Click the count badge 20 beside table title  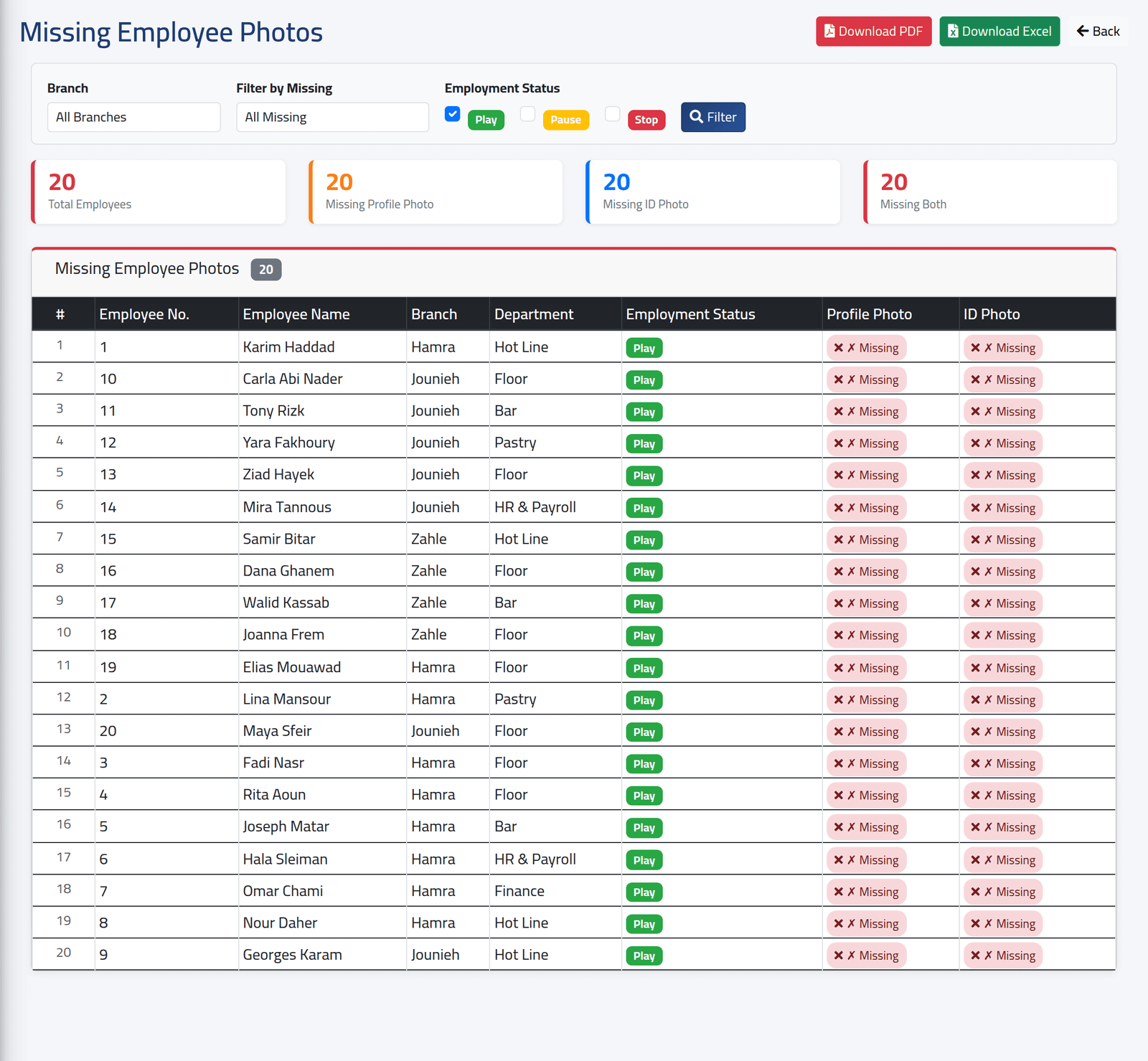(x=266, y=270)
